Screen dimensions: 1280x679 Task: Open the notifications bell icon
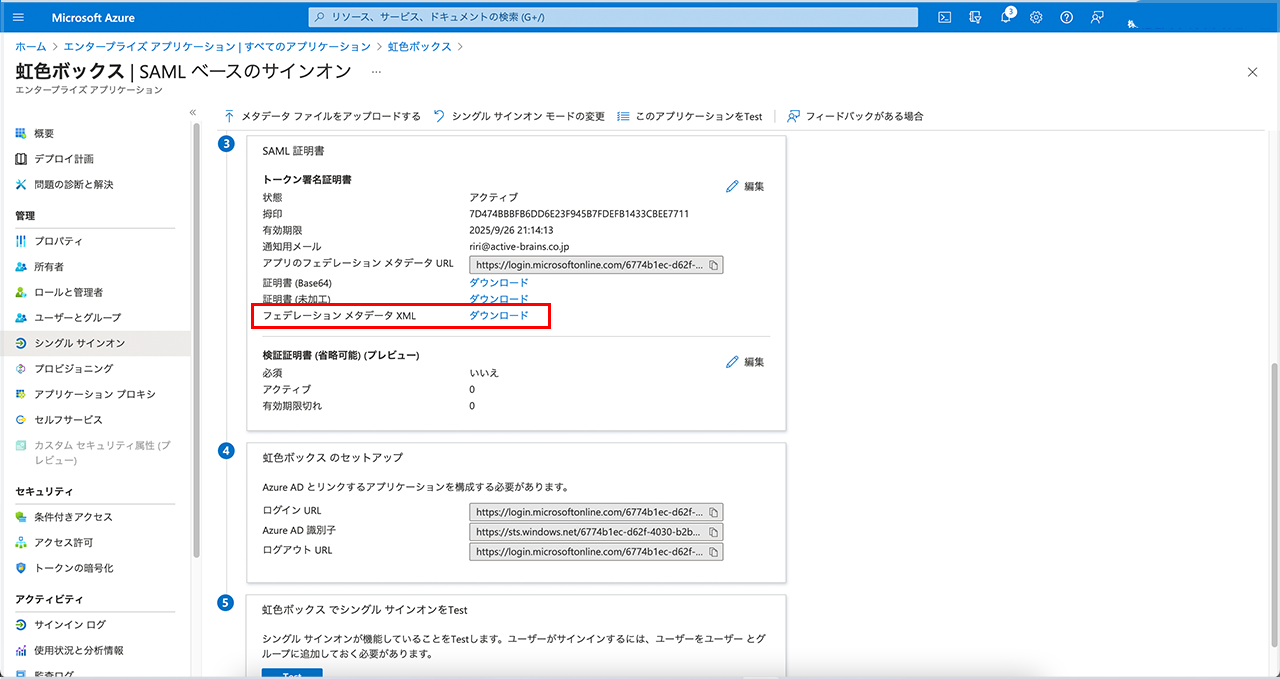coord(1006,17)
